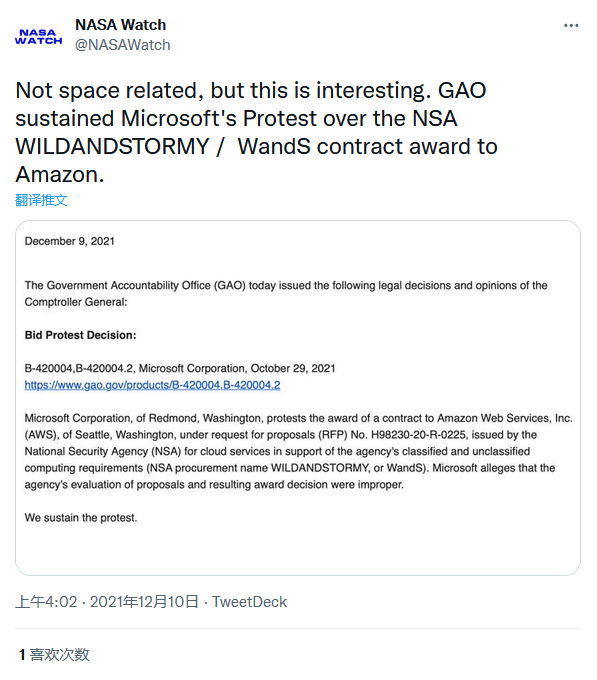Click the 'We sustain the protest.' line
The width and height of the screenshot is (597, 680).
81,518
